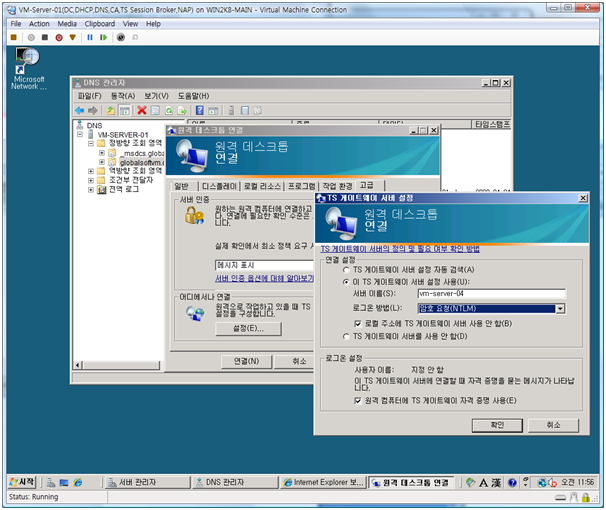Click 취소 button in TS Gateway settings dialog
The height and width of the screenshot is (510, 606).
point(553,425)
